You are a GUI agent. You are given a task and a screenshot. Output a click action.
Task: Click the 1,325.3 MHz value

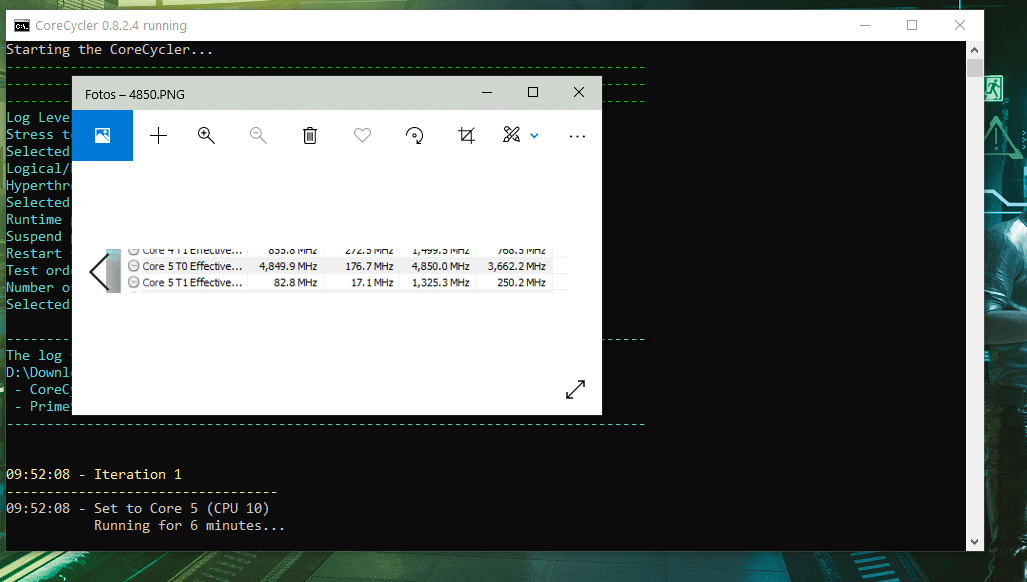pyautogui.click(x=440, y=283)
